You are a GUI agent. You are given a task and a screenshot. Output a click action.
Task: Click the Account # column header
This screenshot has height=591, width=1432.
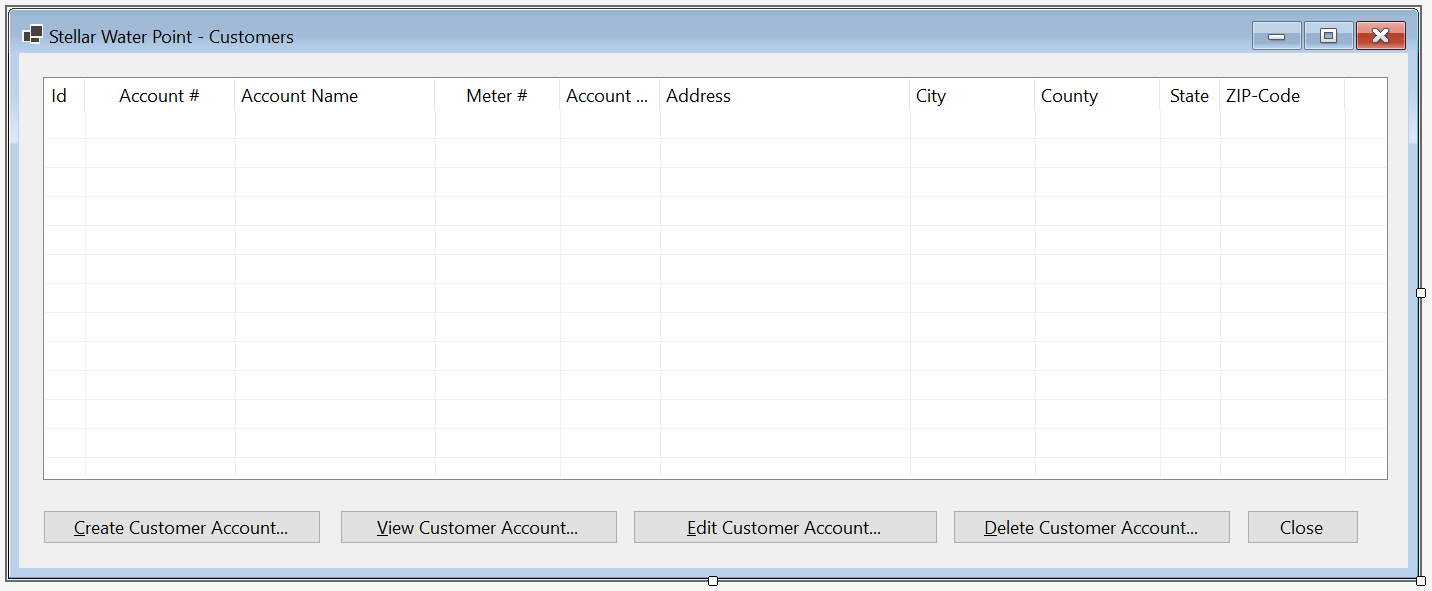pyautogui.click(x=160, y=96)
